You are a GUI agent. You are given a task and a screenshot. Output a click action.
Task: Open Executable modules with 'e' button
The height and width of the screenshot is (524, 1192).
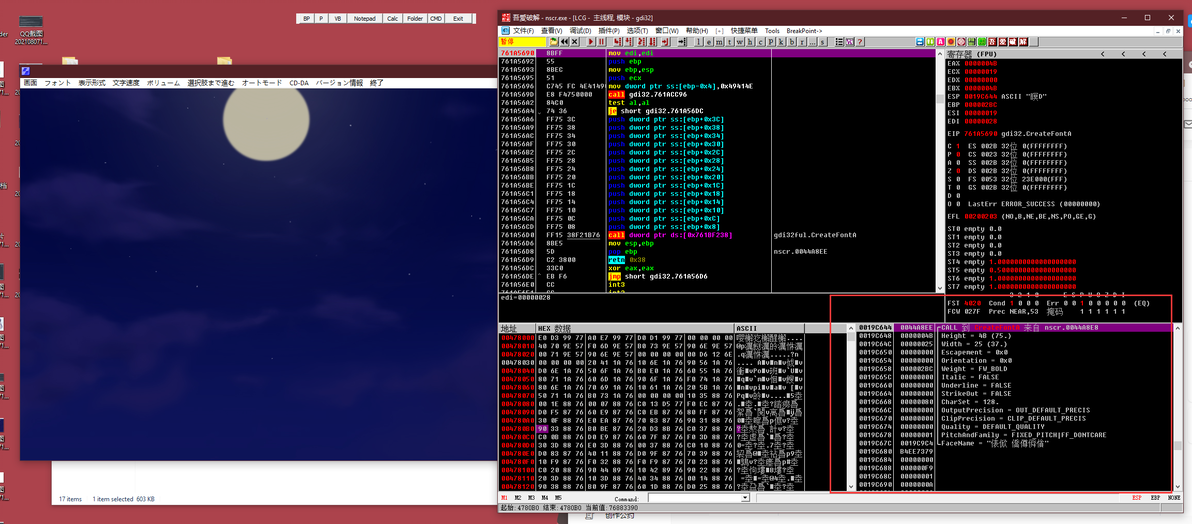[x=709, y=41]
